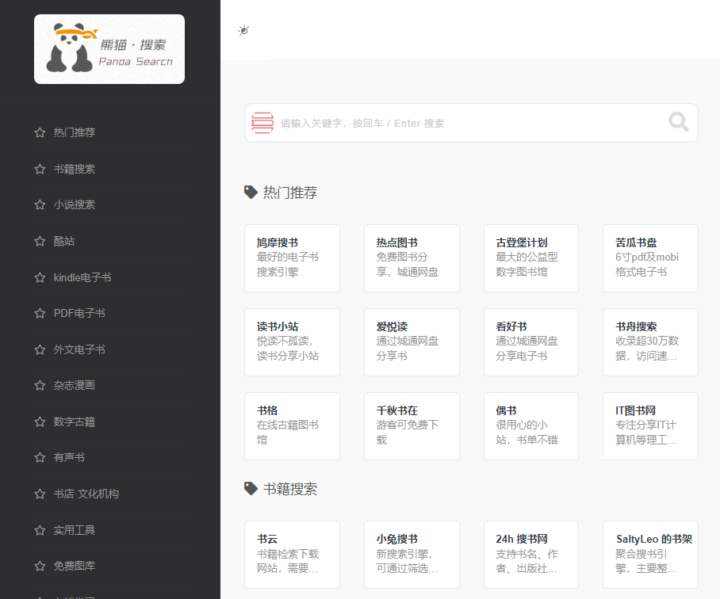720x599 pixels.
Task: Click star icon beside 小说搜索 in sidebar
Action: pos(40,205)
